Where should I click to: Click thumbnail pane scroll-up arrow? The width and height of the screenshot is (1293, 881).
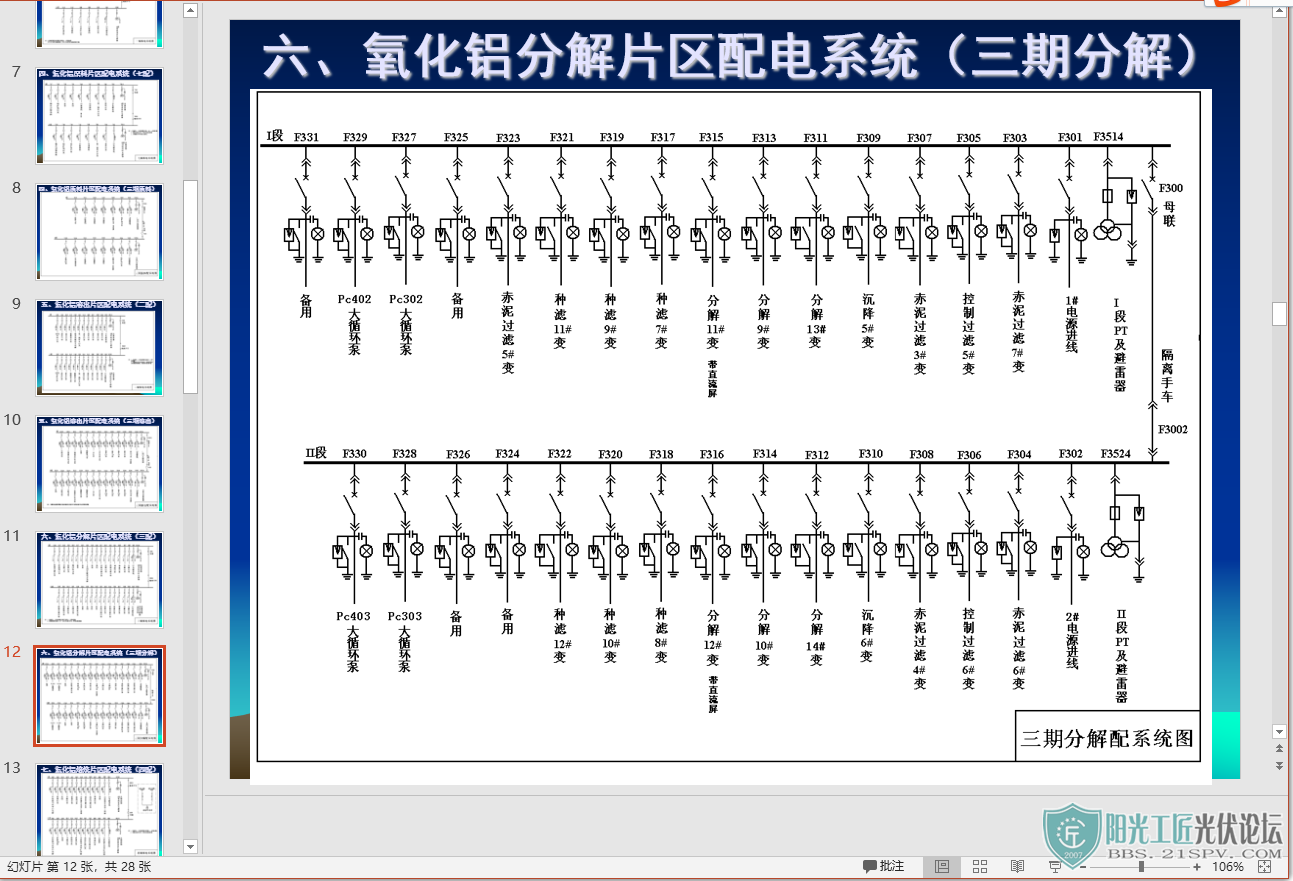[191, 10]
